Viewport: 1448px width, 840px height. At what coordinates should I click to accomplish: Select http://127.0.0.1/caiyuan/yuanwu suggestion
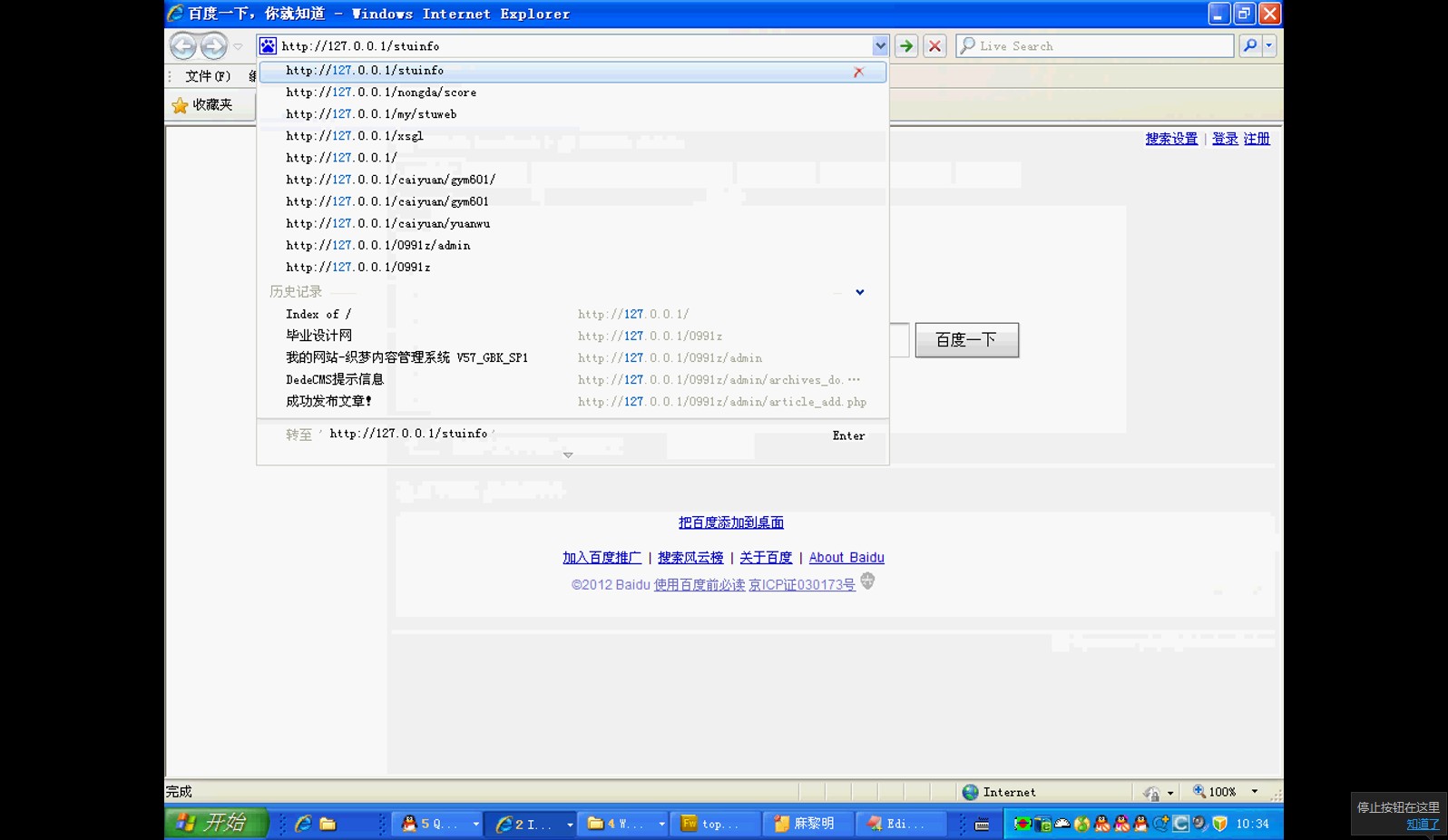pyautogui.click(x=572, y=223)
